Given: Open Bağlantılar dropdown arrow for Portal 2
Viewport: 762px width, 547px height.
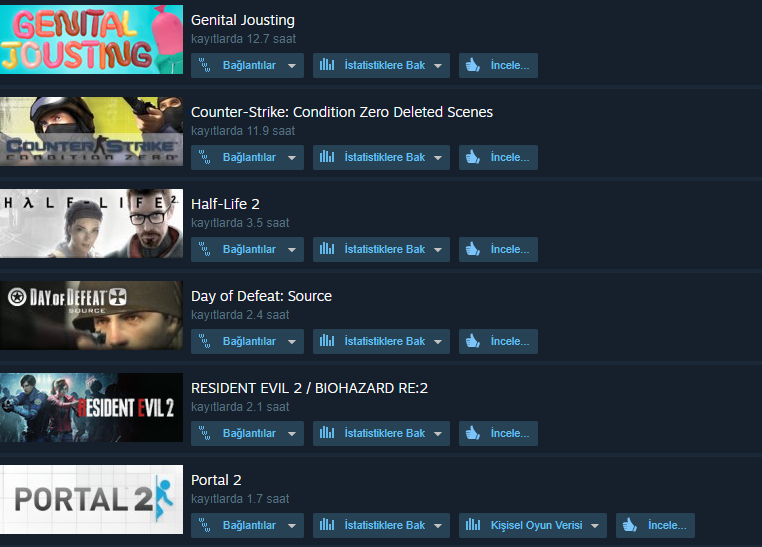Looking at the screenshot, I should [x=292, y=526].
